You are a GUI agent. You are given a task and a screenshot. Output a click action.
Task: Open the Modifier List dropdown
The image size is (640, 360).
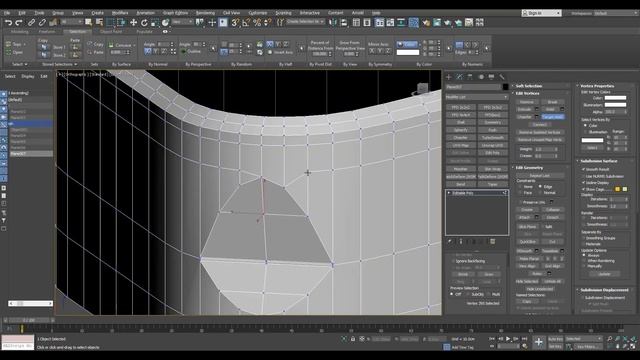477,97
